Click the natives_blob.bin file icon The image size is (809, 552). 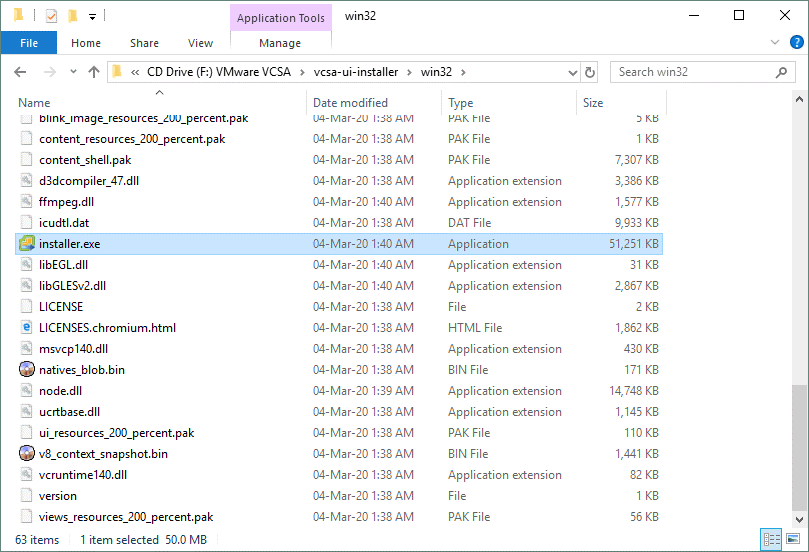point(27,370)
